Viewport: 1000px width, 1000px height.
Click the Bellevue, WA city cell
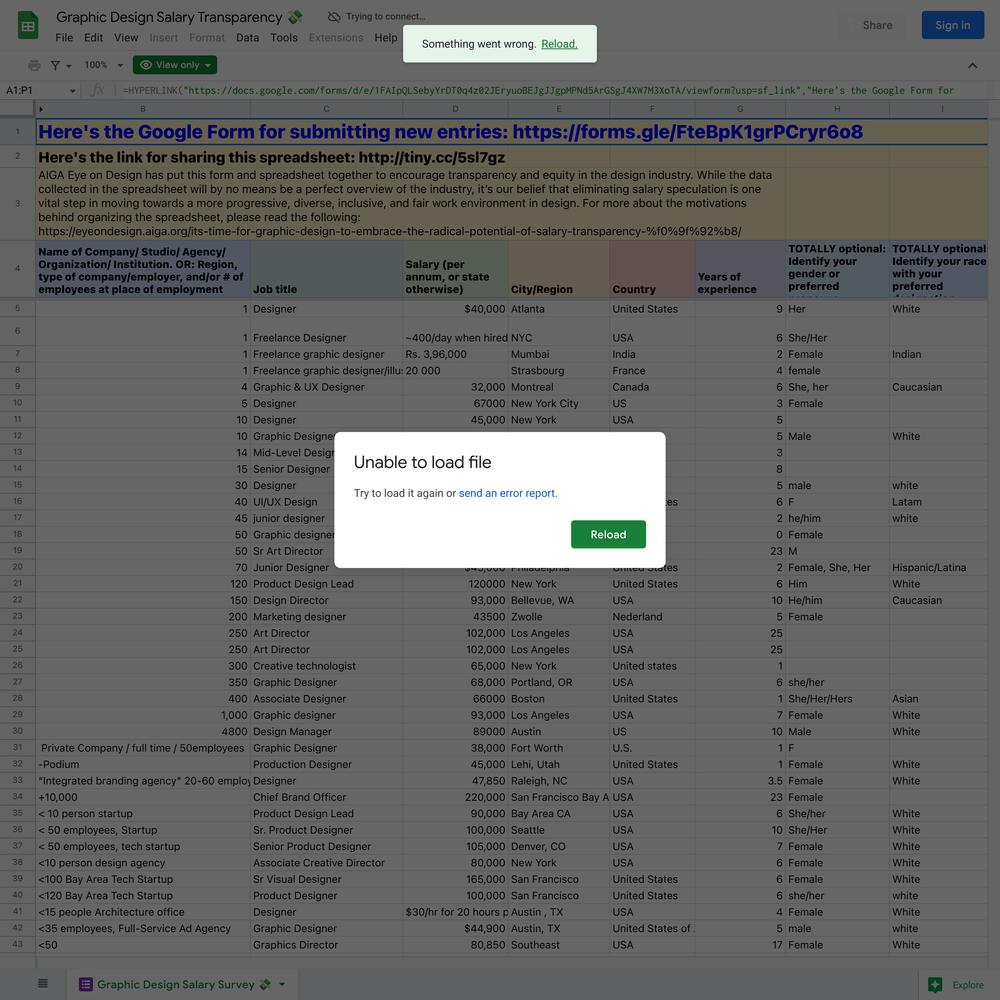click(x=559, y=600)
